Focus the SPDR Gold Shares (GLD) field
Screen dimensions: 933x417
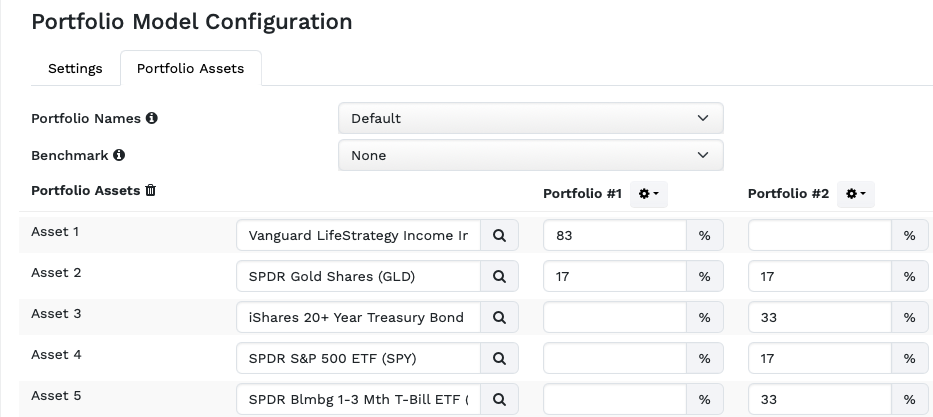point(358,277)
